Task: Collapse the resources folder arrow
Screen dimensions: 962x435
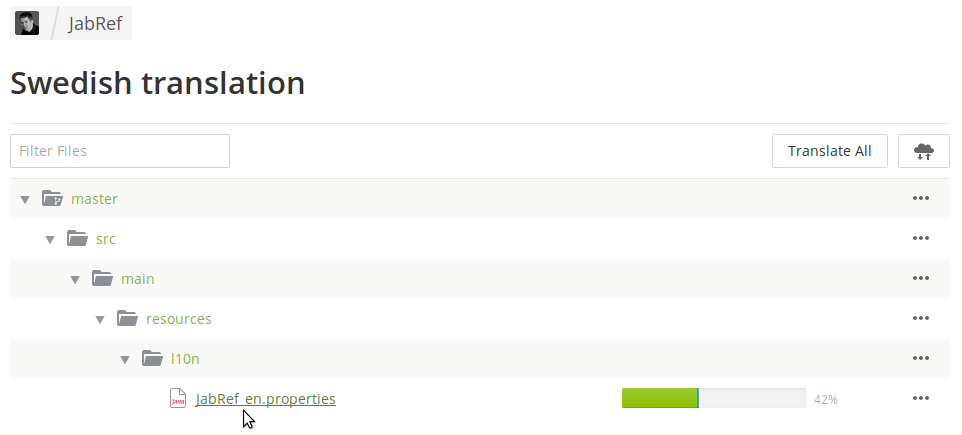Action: pyautogui.click(x=100, y=319)
